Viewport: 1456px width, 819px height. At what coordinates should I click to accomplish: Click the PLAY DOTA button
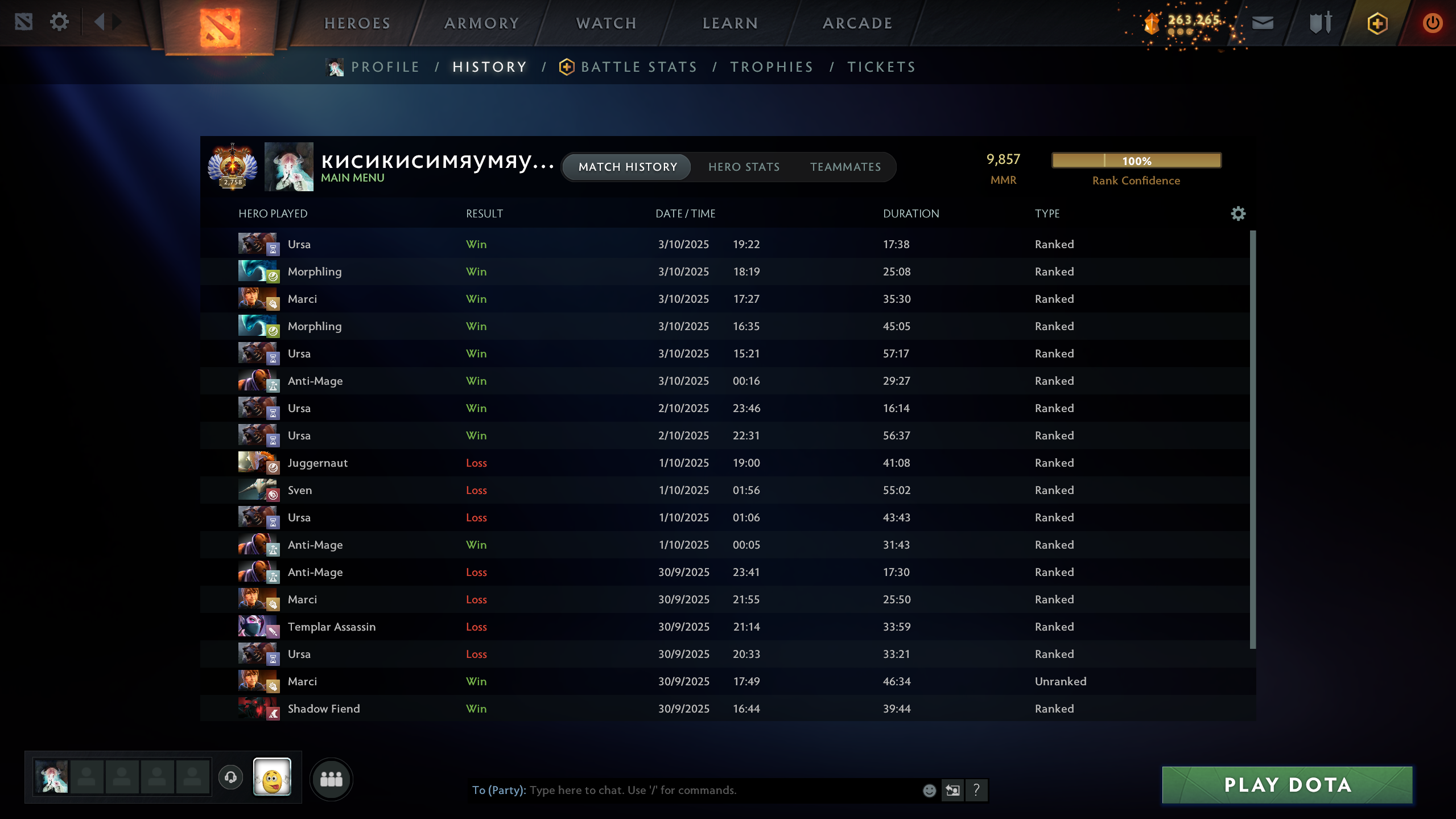pyautogui.click(x=1287, y=785)
